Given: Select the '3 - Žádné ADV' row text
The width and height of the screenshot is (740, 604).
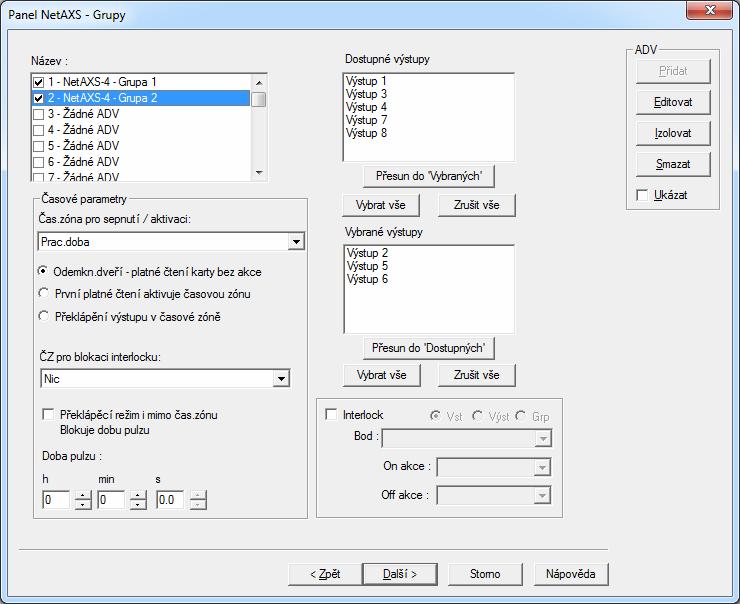Looking at the screenshot, I should click(x=84, y=114).
